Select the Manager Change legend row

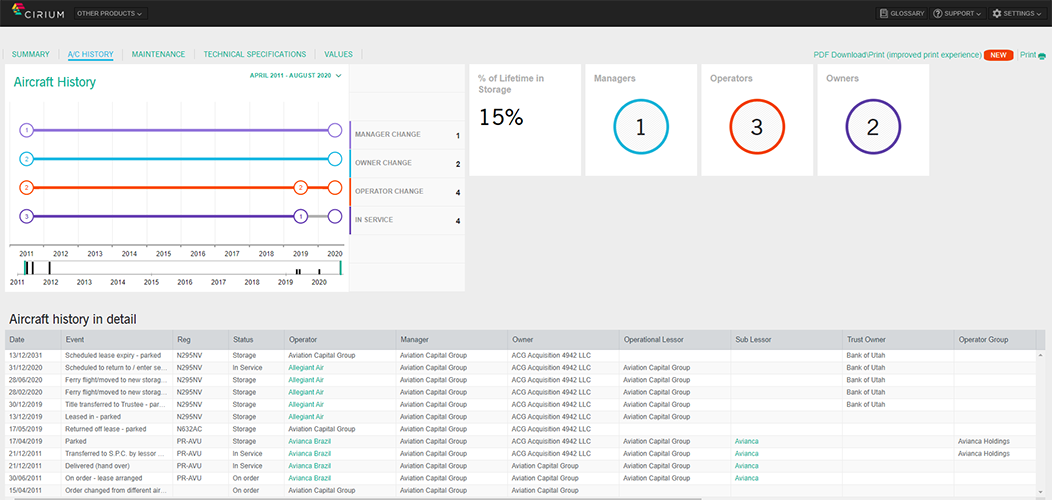click(x=407, y=135)
